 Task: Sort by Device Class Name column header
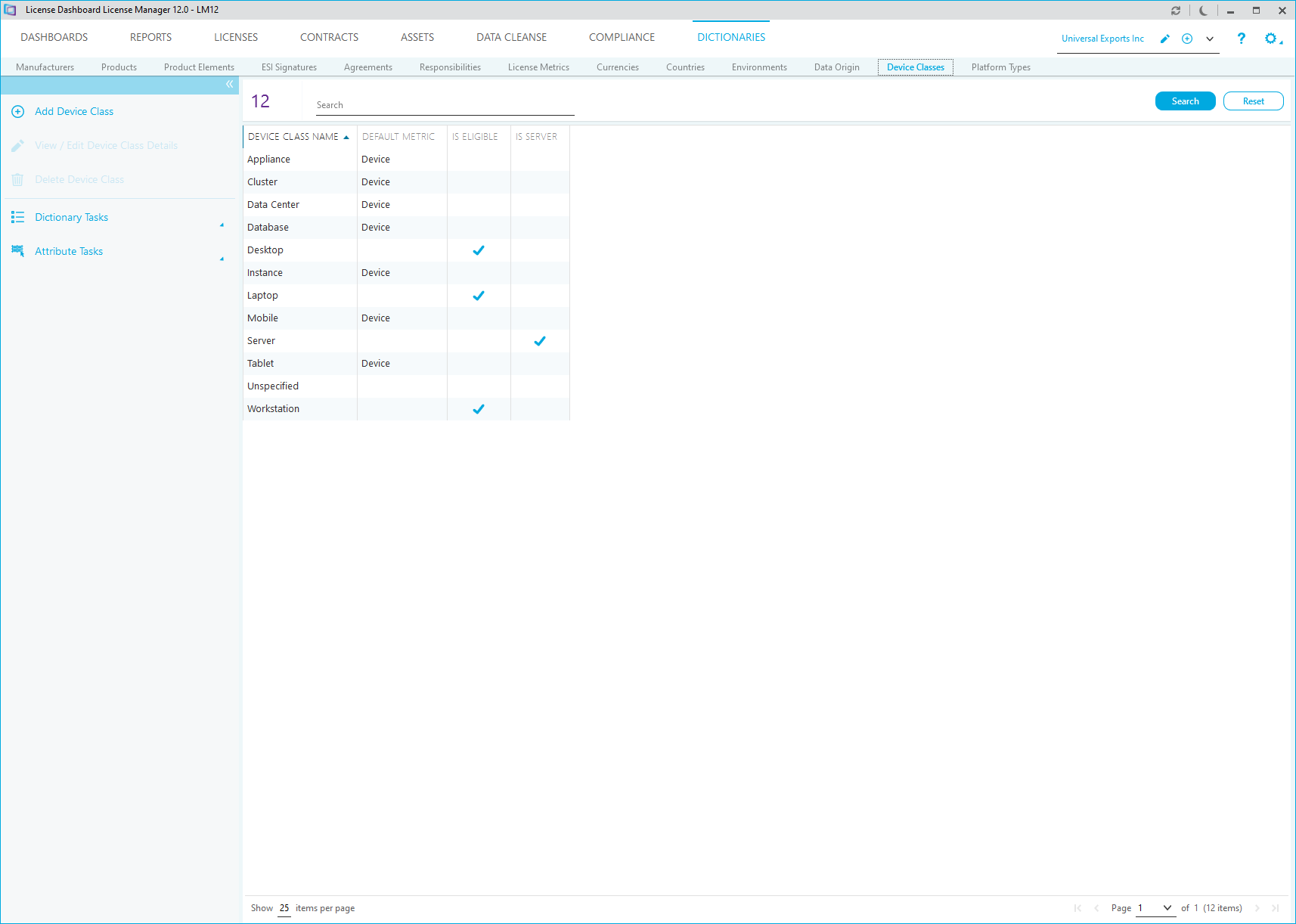click(x=293, y=137)
